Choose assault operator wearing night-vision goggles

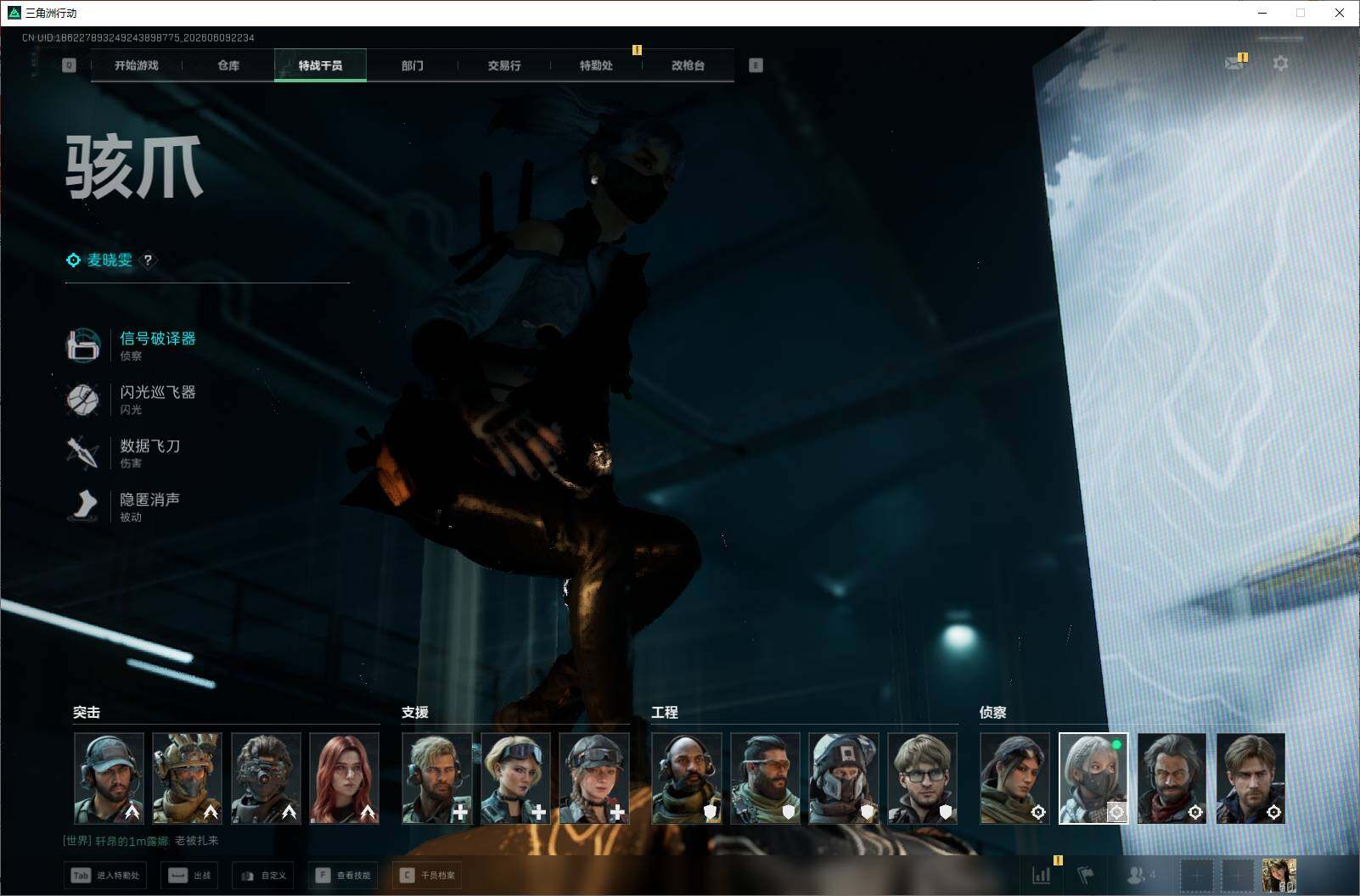tap(266, 779)
